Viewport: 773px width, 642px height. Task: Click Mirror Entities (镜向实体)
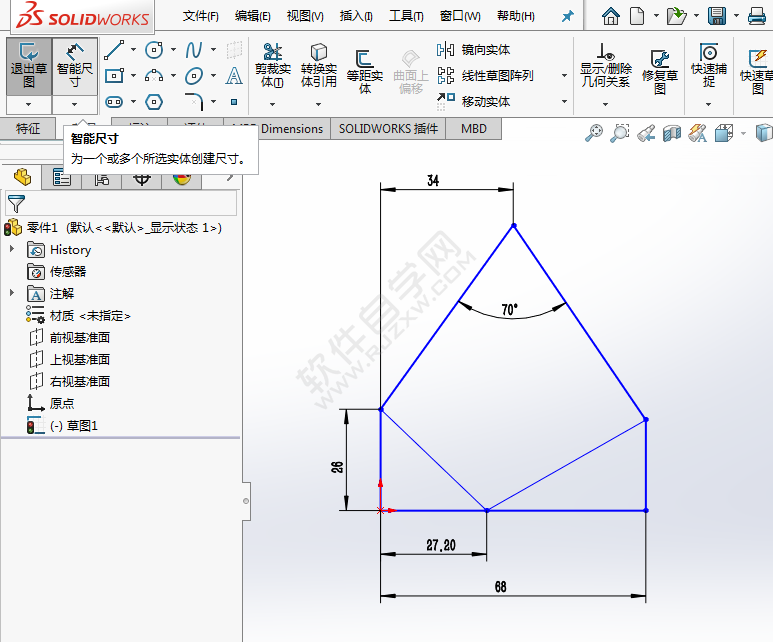click(473, 50)
